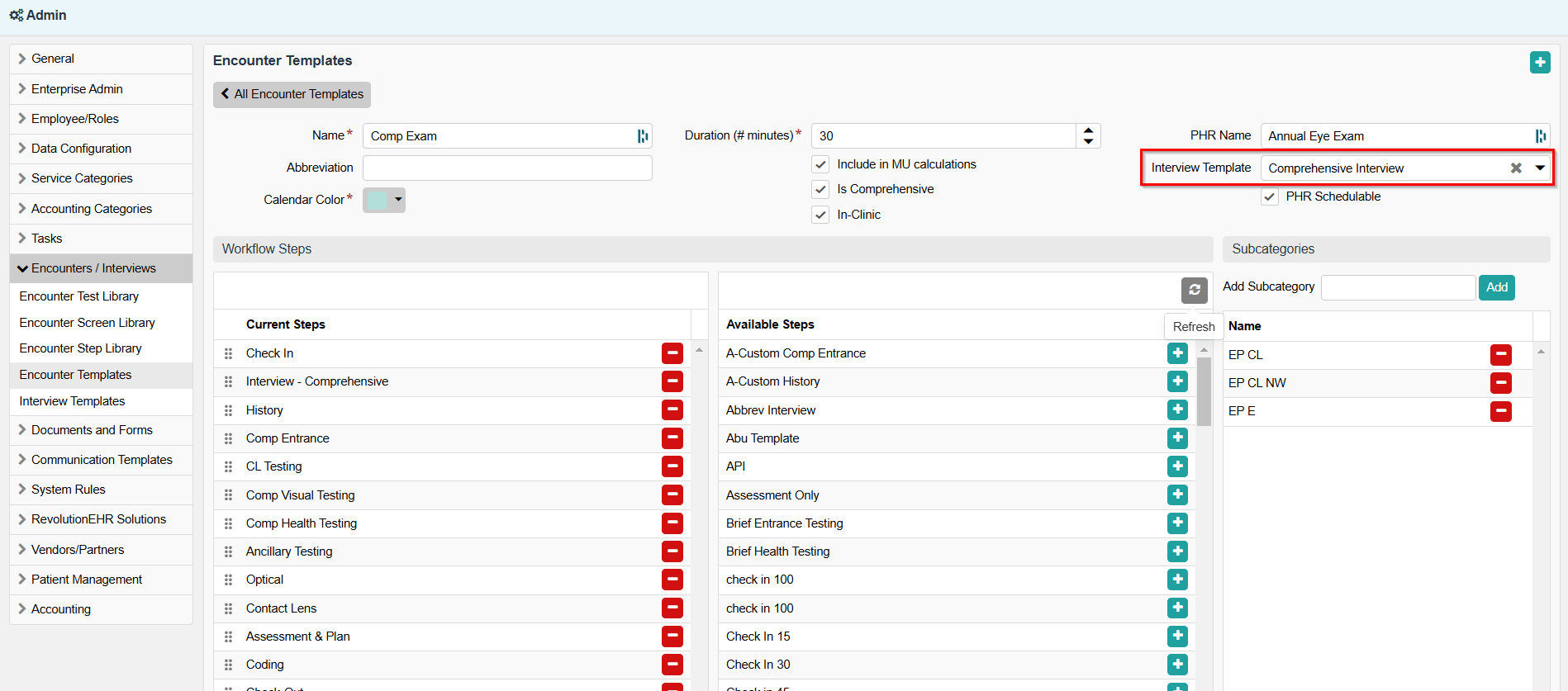This screenshot has height=691, width=1568.
Task: Remove Contact Lens from Current Steps
Action: (672, 608)
